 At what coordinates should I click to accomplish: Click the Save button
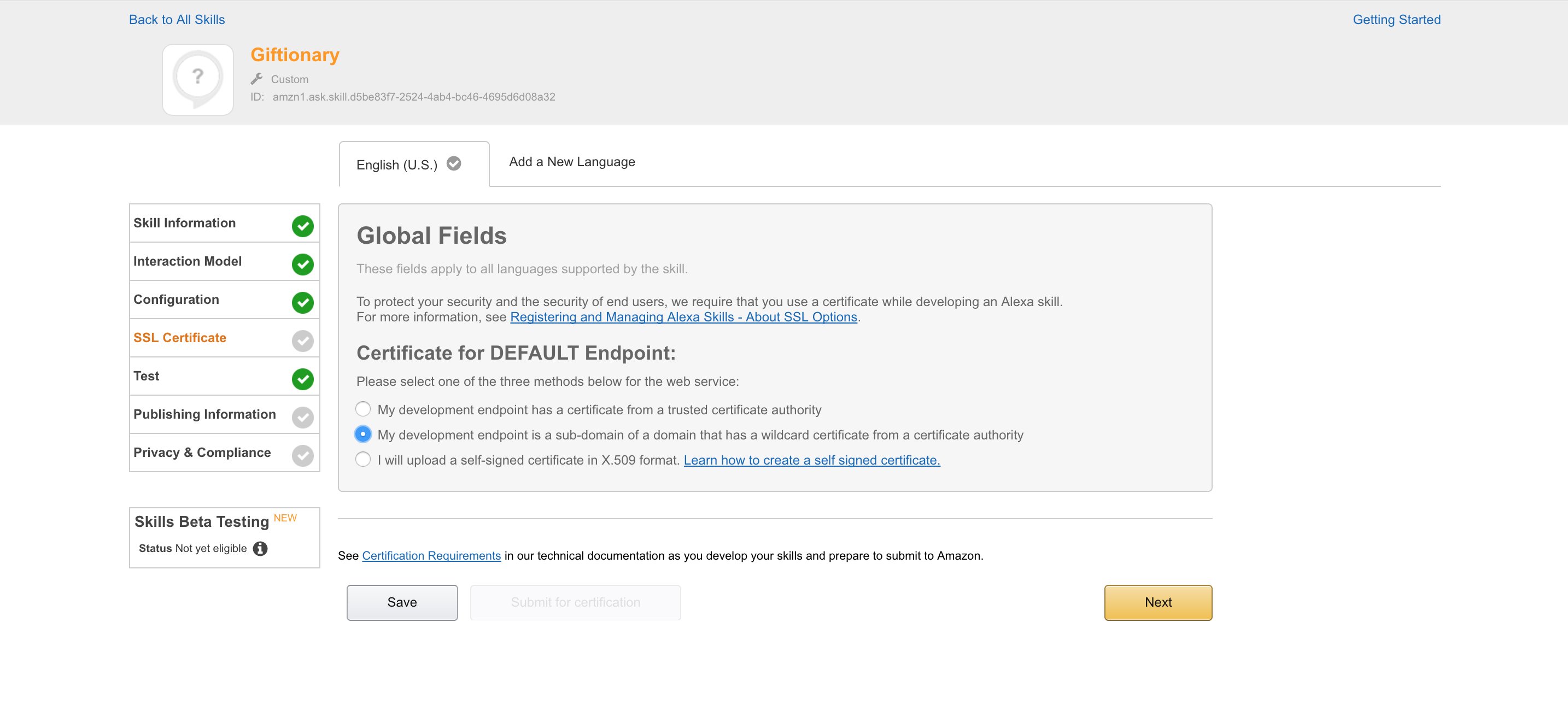pos(402,602)
